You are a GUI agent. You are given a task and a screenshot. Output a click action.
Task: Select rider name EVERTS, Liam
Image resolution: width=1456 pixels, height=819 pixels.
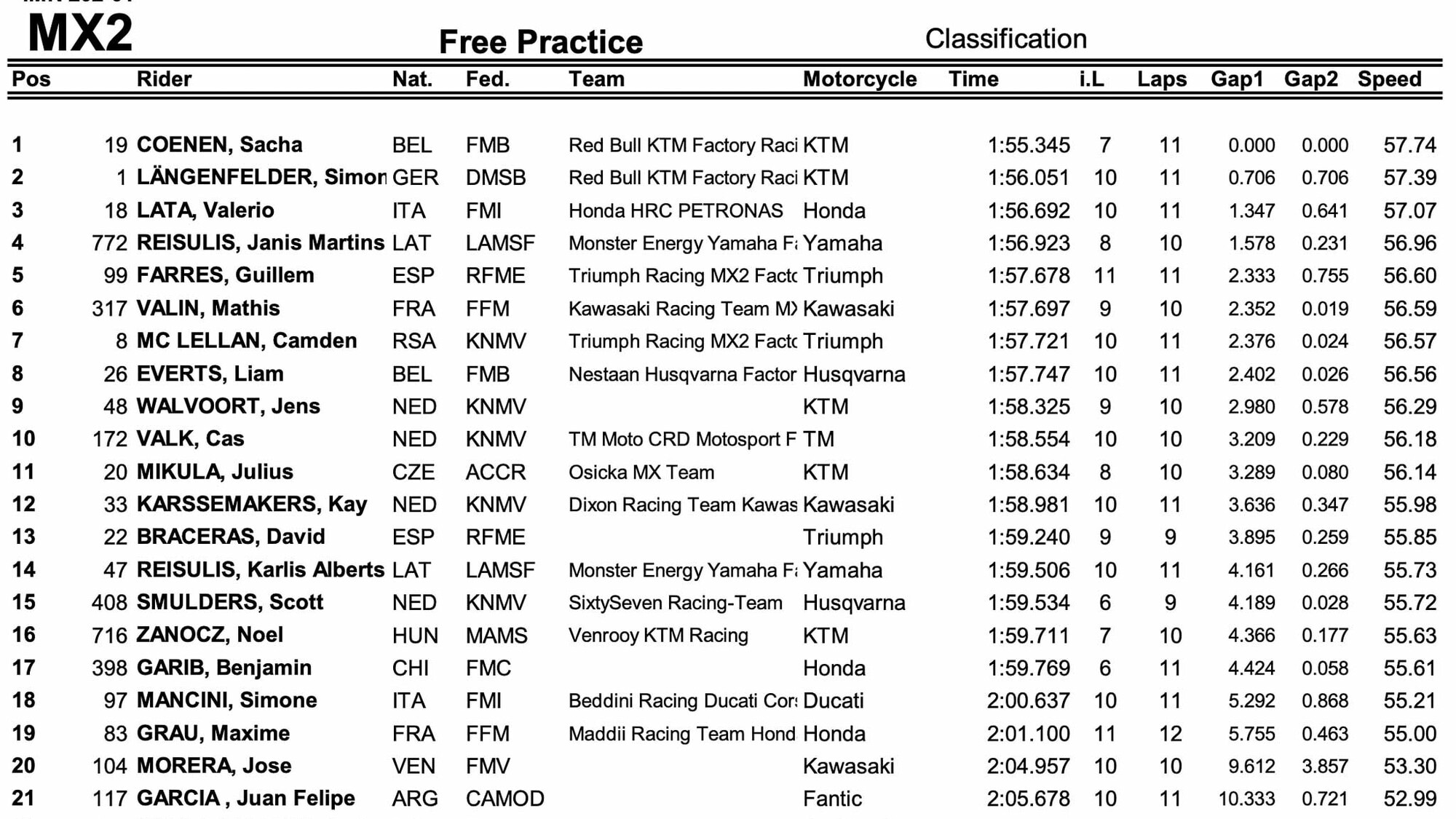point(210,374)
